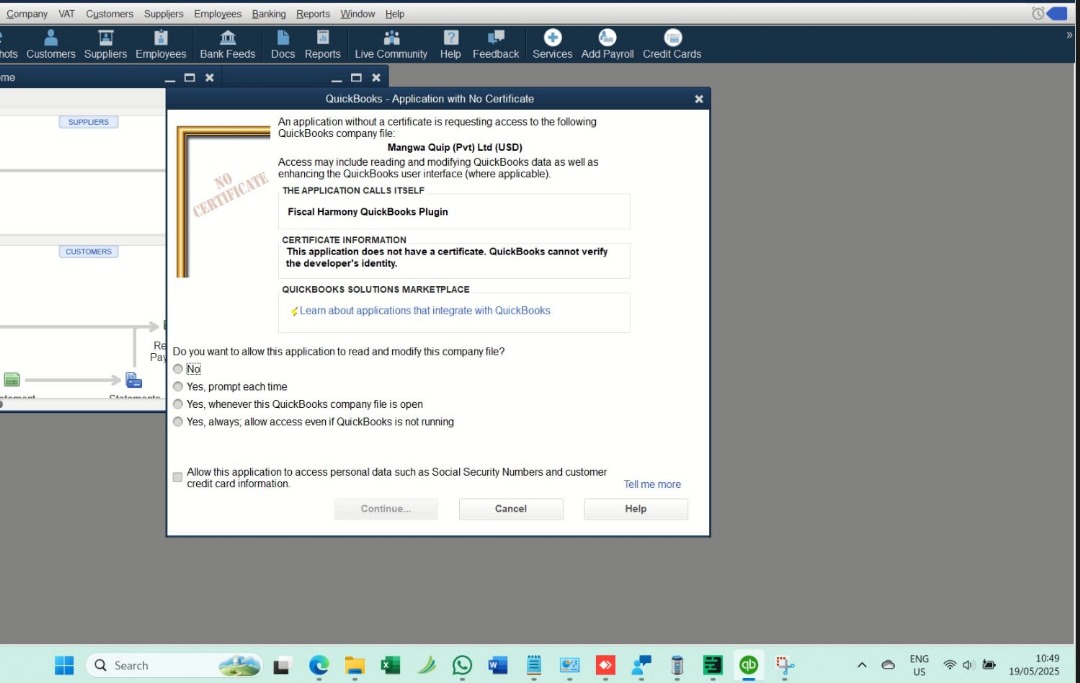Show hidden system tray icons

tap(862, 665)
